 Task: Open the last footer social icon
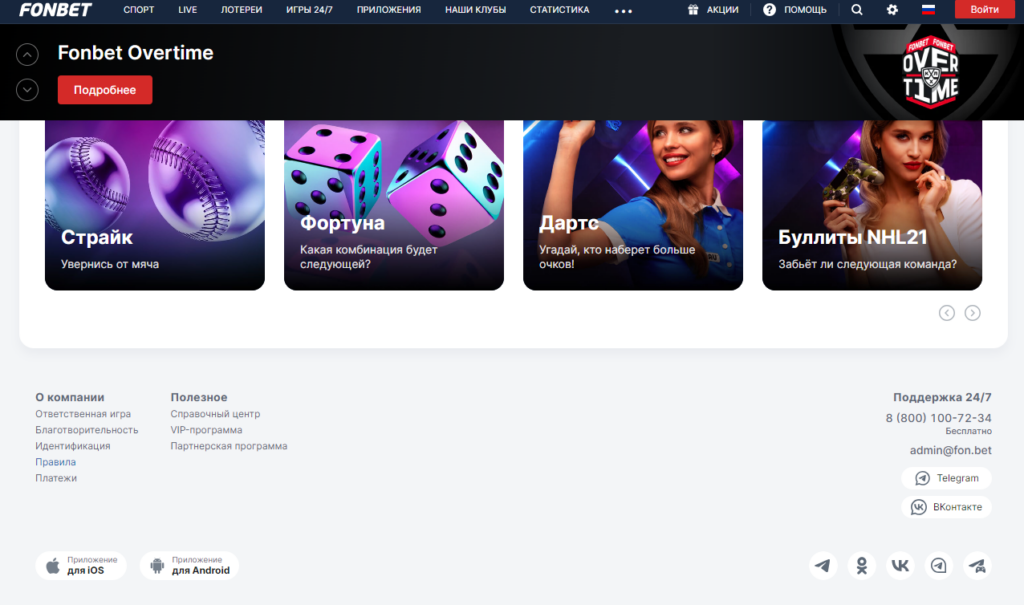[x=977, y=566]
